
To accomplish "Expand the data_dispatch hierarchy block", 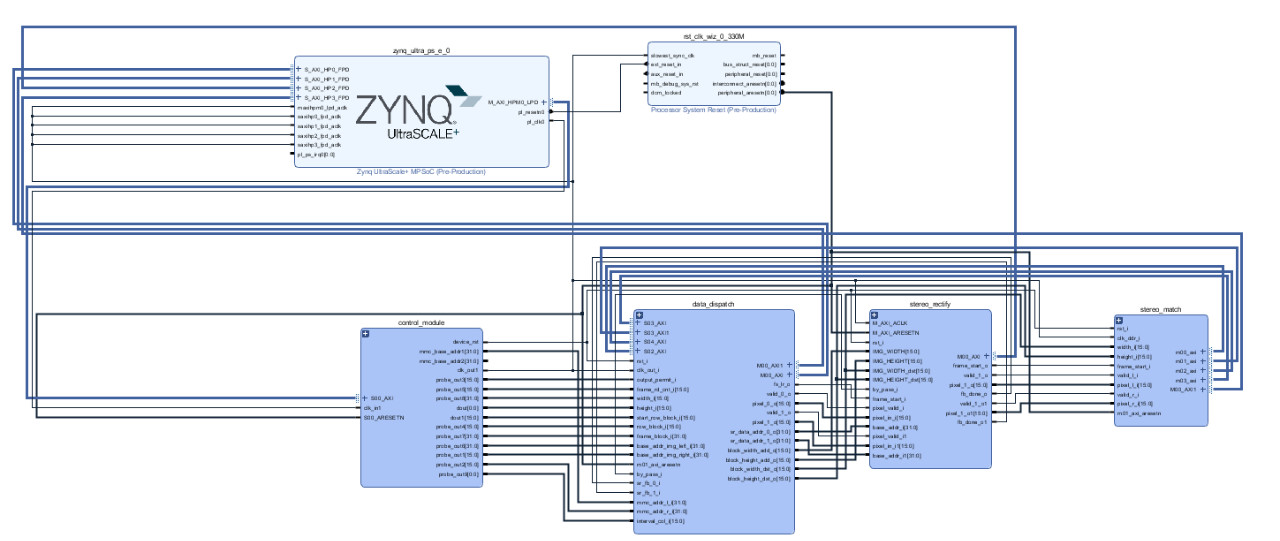I will click(638, 315).
